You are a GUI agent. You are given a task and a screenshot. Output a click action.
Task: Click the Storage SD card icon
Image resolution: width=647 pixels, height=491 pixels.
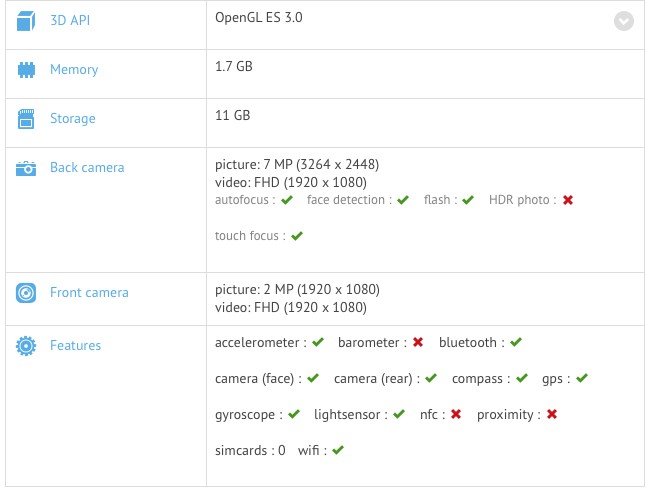coord(26,119)
